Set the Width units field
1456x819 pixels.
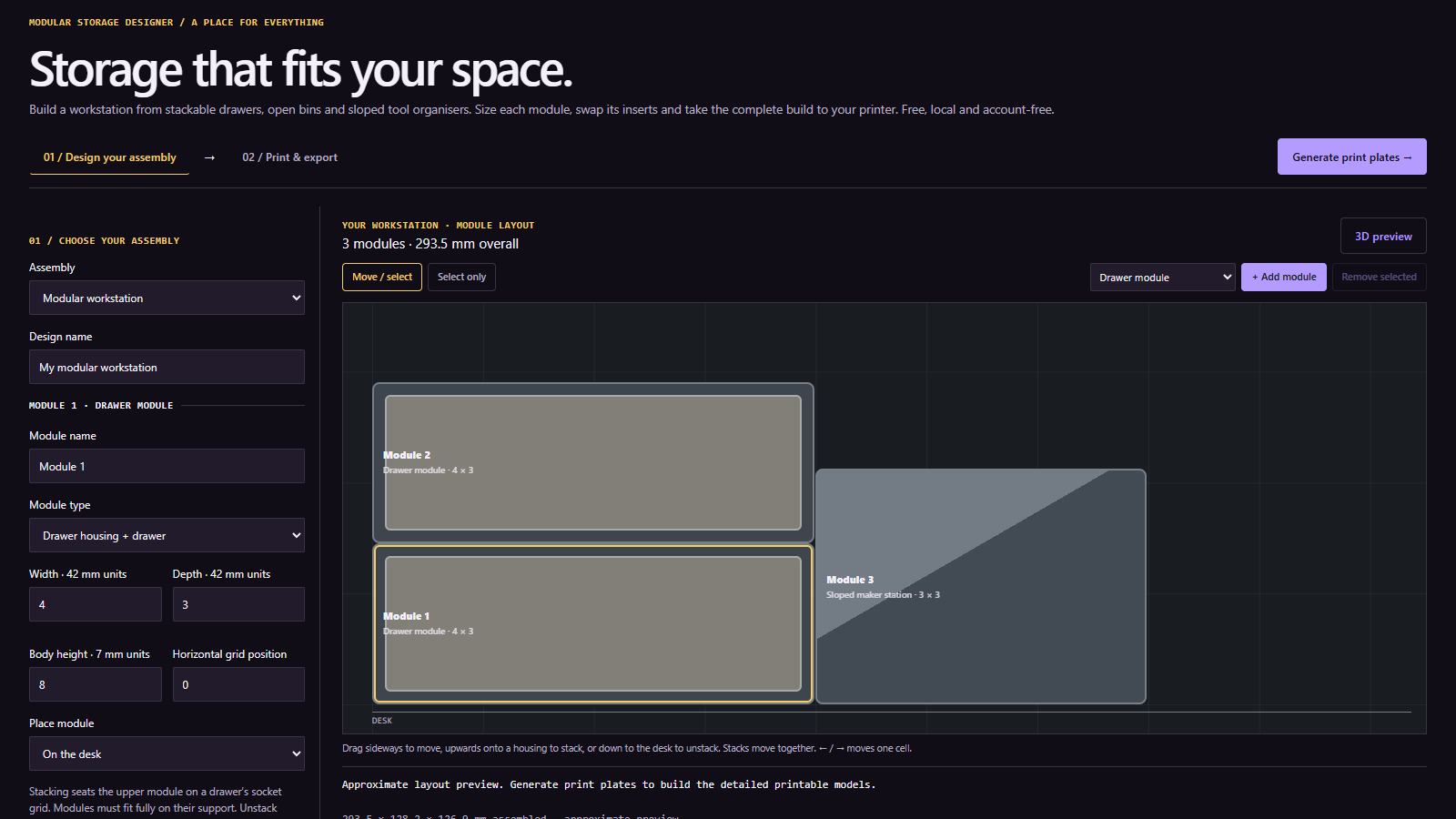click(x=96, y=604)
